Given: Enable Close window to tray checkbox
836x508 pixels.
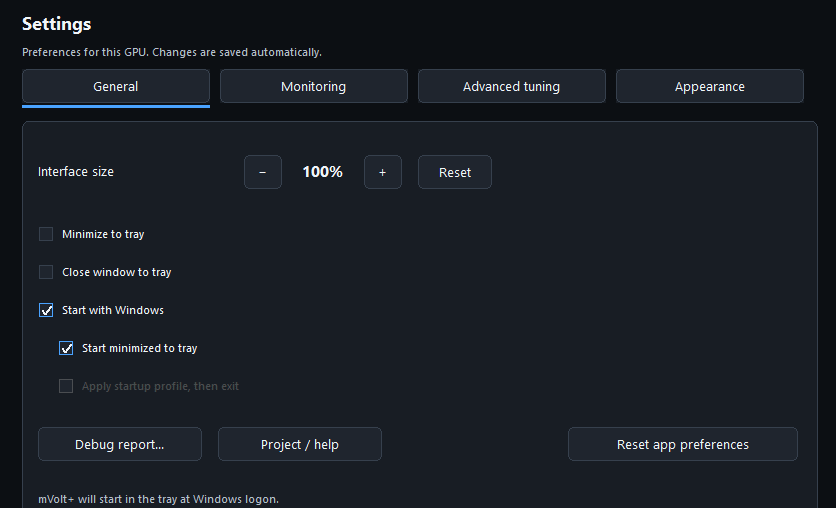Looking at the screenshot, I should tap(46, 272).
